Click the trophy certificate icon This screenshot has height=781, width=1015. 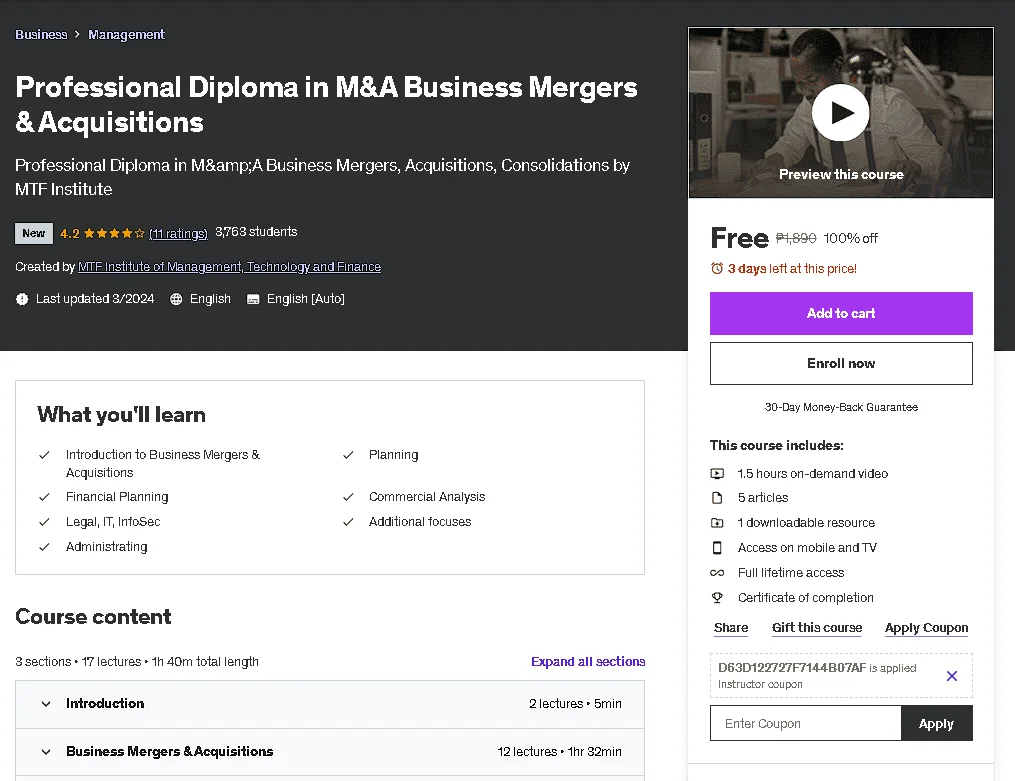[x=717, y=598]
